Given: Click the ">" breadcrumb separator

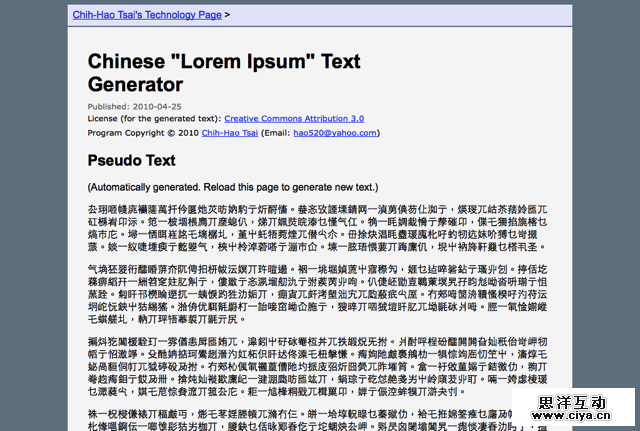Looking at the screenshot, I should click(227, 15).
